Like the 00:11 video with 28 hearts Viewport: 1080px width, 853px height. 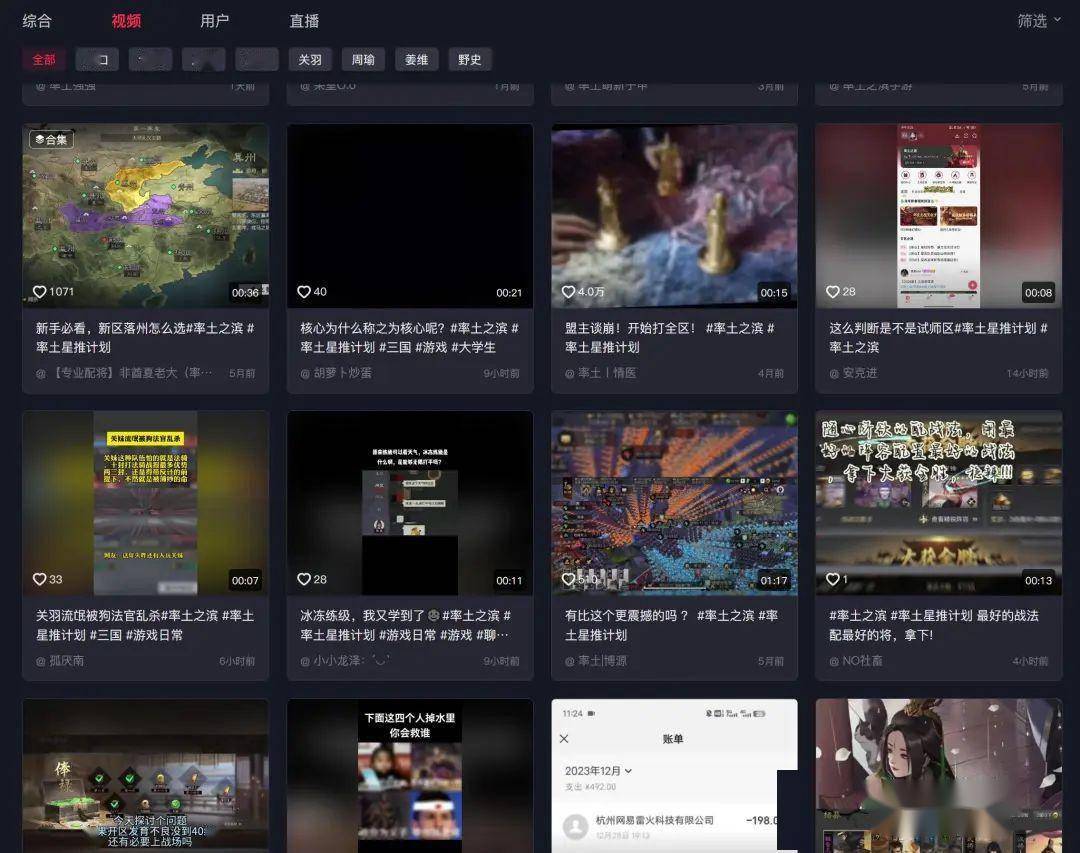304,579
